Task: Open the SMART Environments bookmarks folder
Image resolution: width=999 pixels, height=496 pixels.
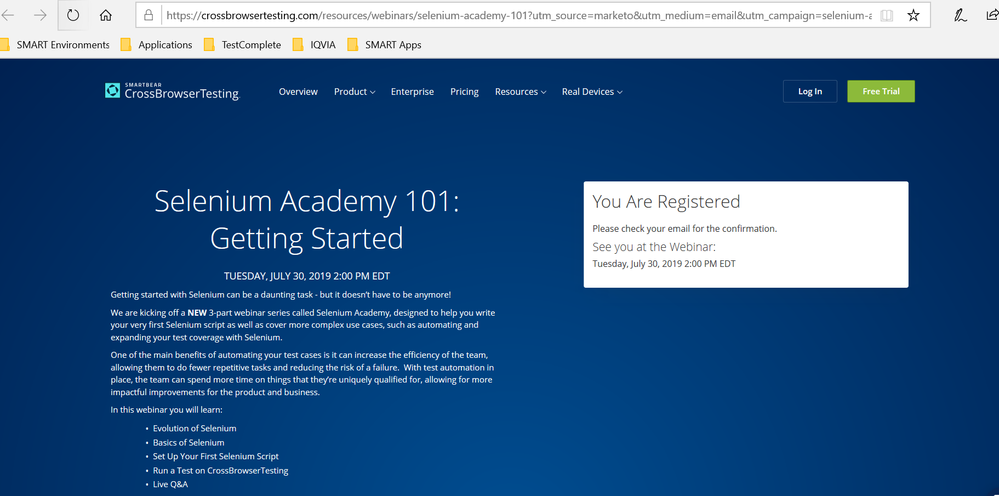Action: pyautogui.click(x=55, y=45)
